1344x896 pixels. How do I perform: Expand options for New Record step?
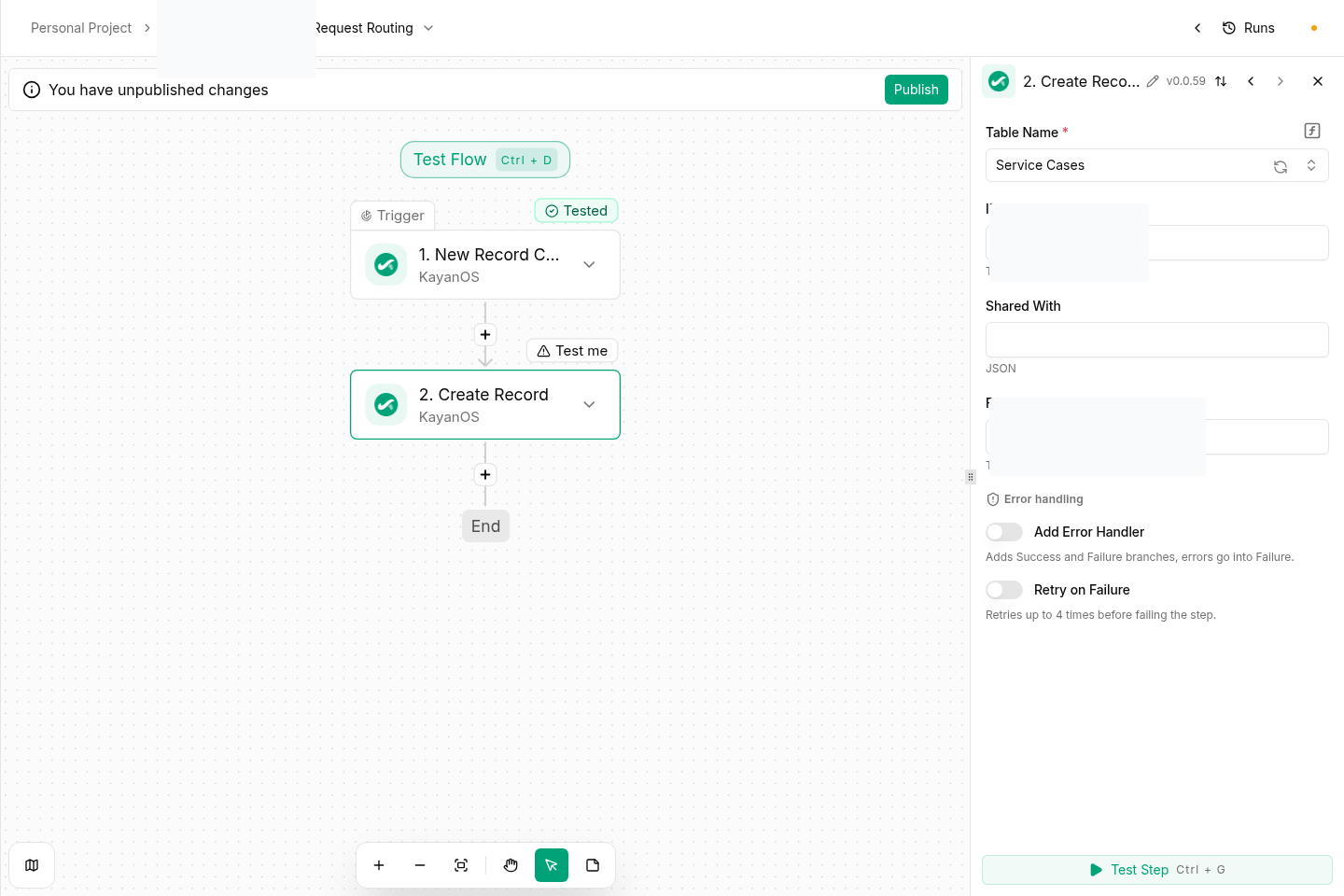click(x=589, y=264)
